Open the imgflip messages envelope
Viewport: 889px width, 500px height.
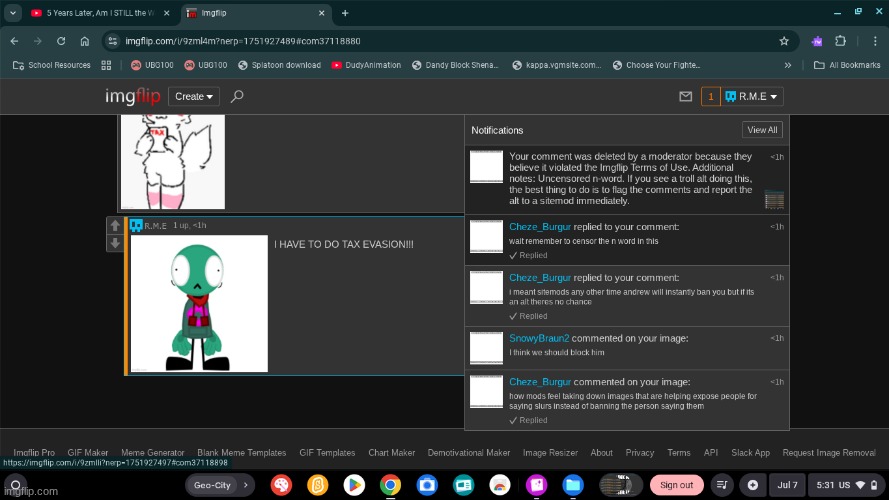685,96
